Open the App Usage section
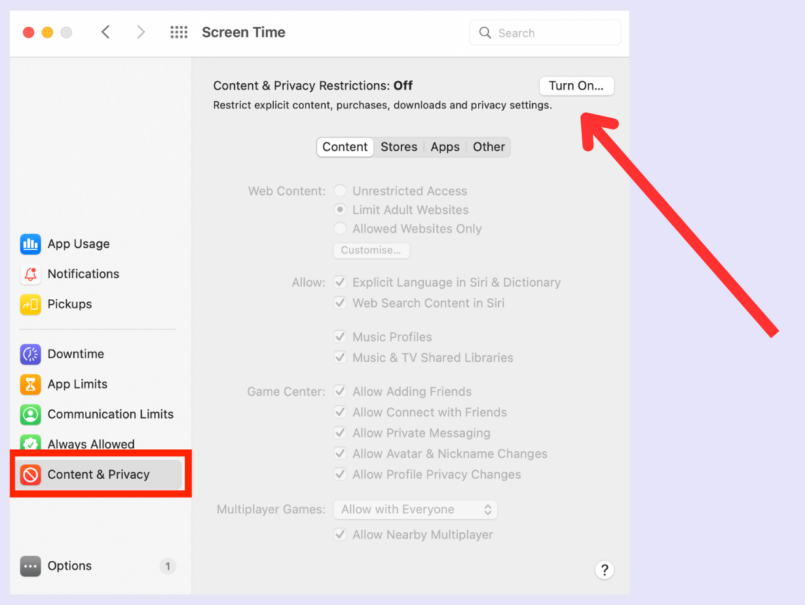This screenshot has width=805, height=605. click(76, 243)
